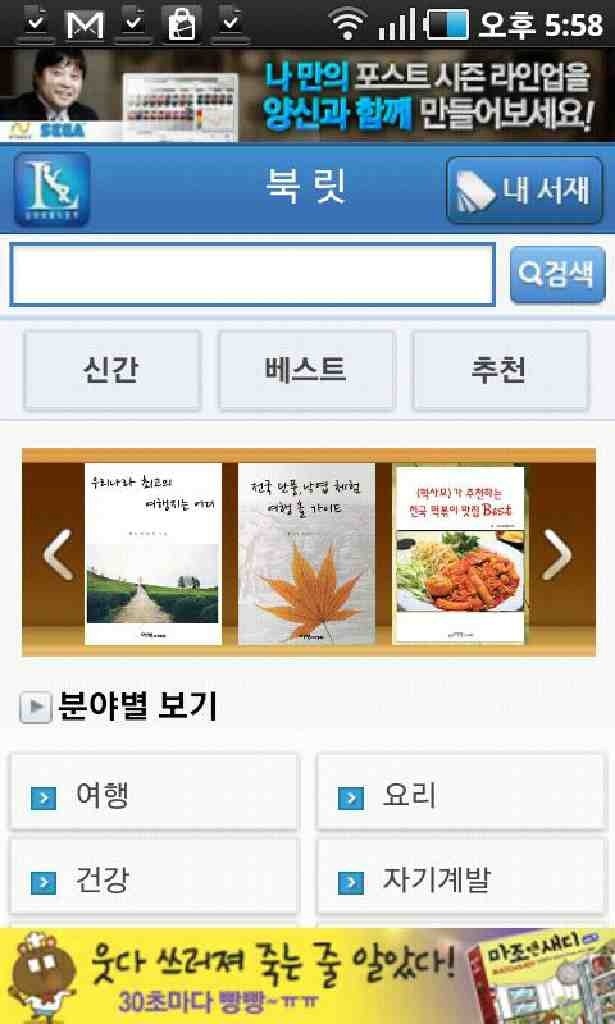
Task: Tap the shopping bag market notification icon
Action: [x=181, y=24]
